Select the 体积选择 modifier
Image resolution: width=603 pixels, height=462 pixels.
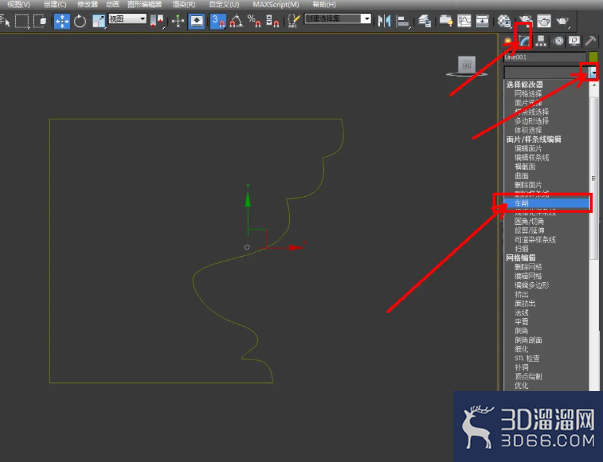pyautogui.click(x=528, y=130)
